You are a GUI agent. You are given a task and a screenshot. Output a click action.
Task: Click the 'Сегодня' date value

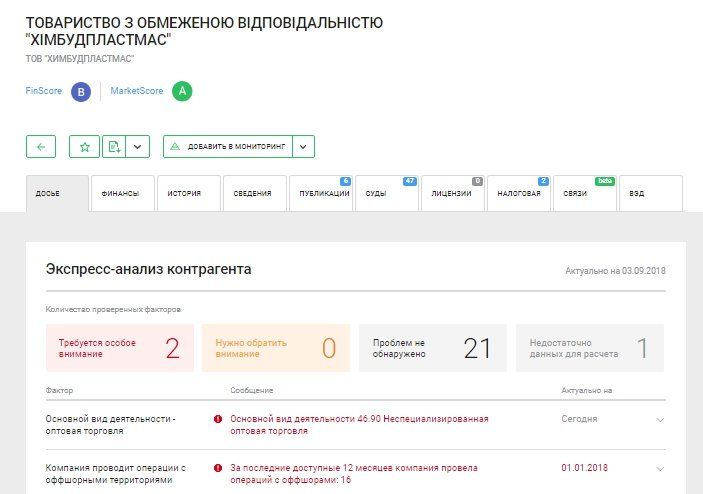click(x=579, y=419)
